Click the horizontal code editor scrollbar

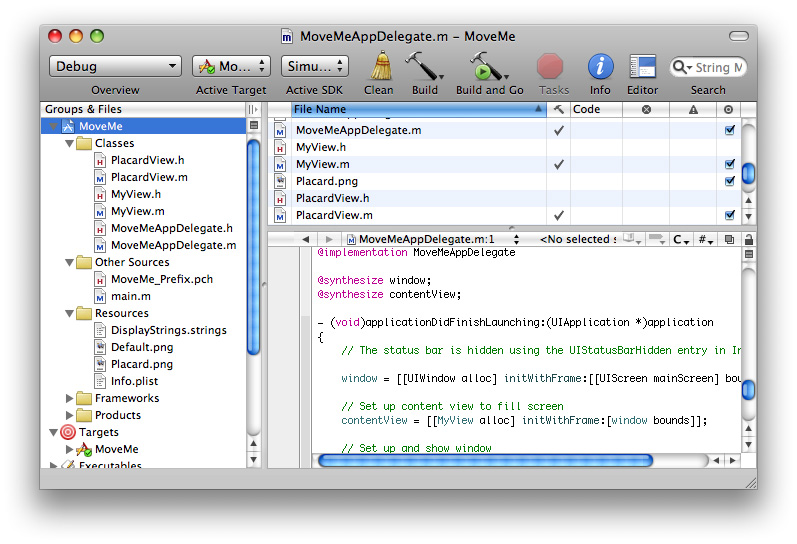485,461
